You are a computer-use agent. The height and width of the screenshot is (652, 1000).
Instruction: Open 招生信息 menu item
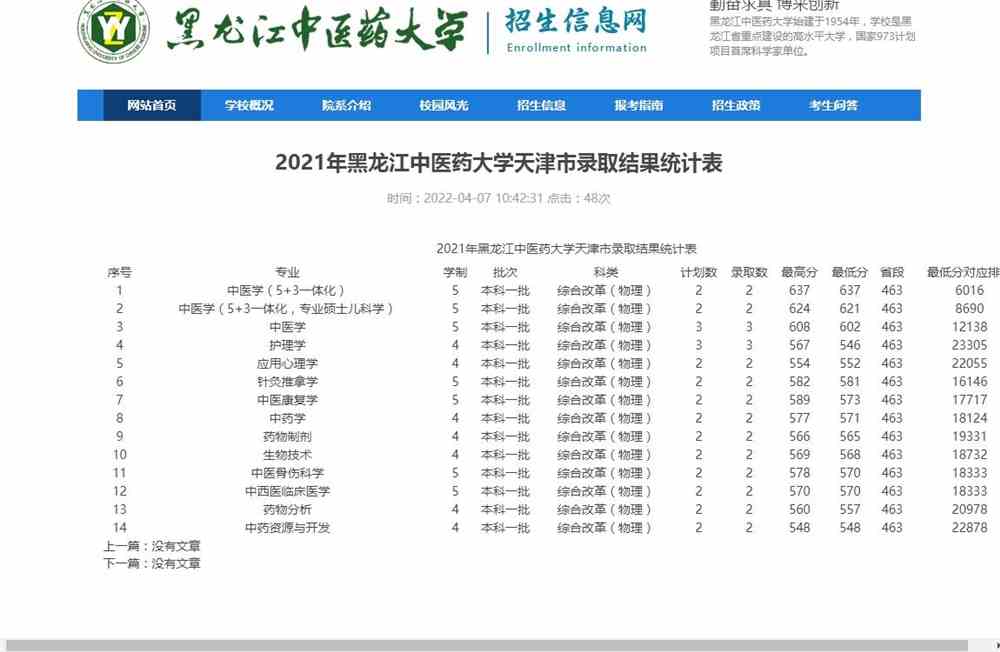(541, 105)
